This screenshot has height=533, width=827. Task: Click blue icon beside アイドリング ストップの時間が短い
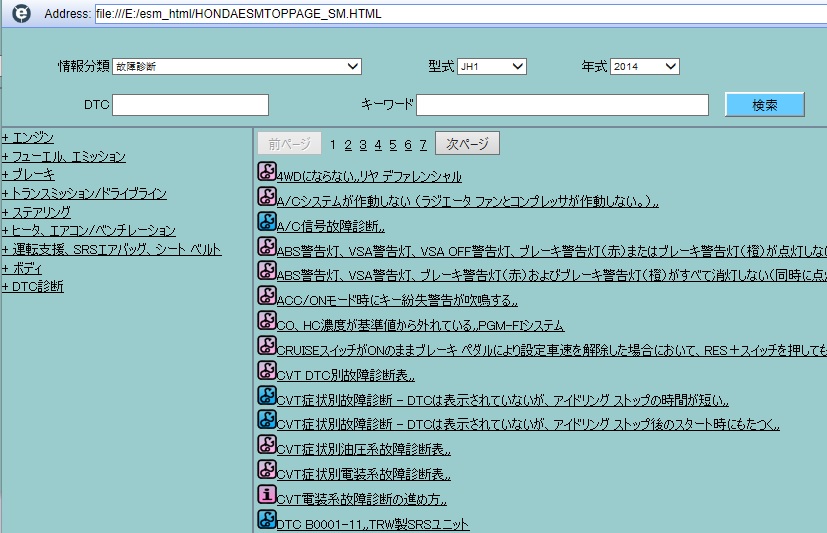[267, 395]
